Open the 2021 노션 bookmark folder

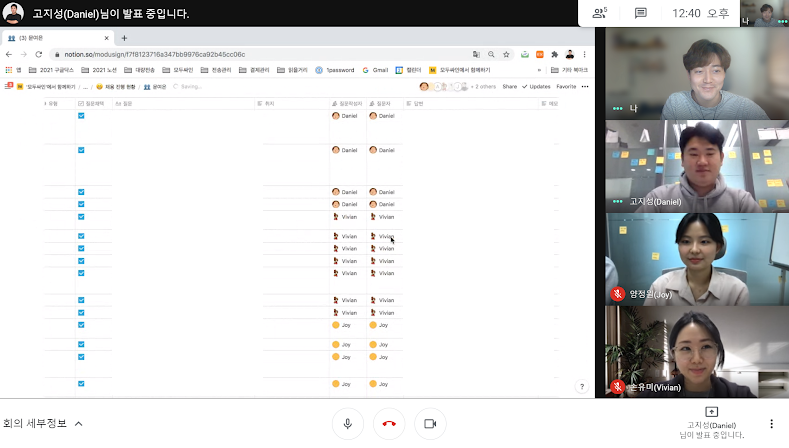99,70
